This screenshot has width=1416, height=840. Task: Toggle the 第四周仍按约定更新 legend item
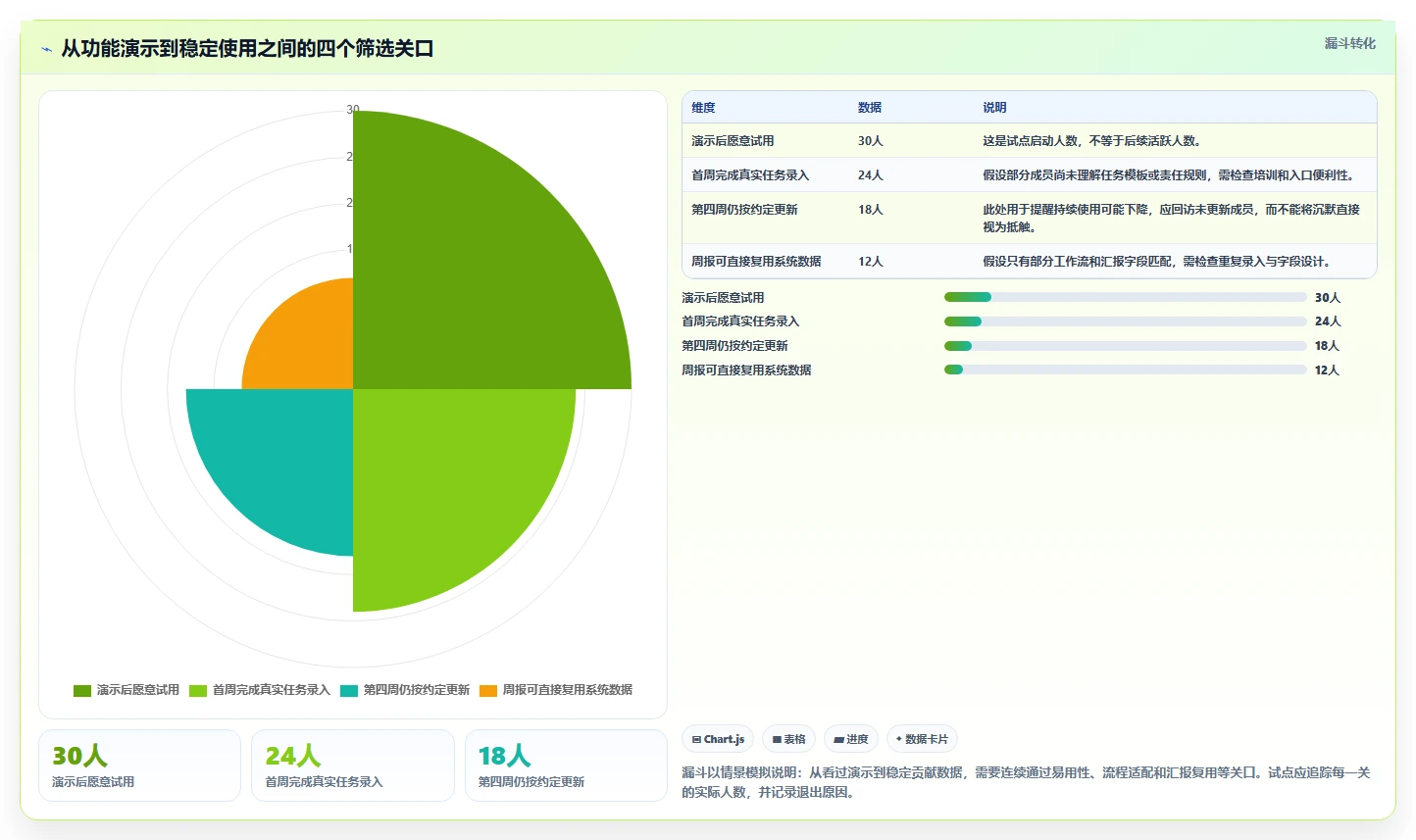405,690
